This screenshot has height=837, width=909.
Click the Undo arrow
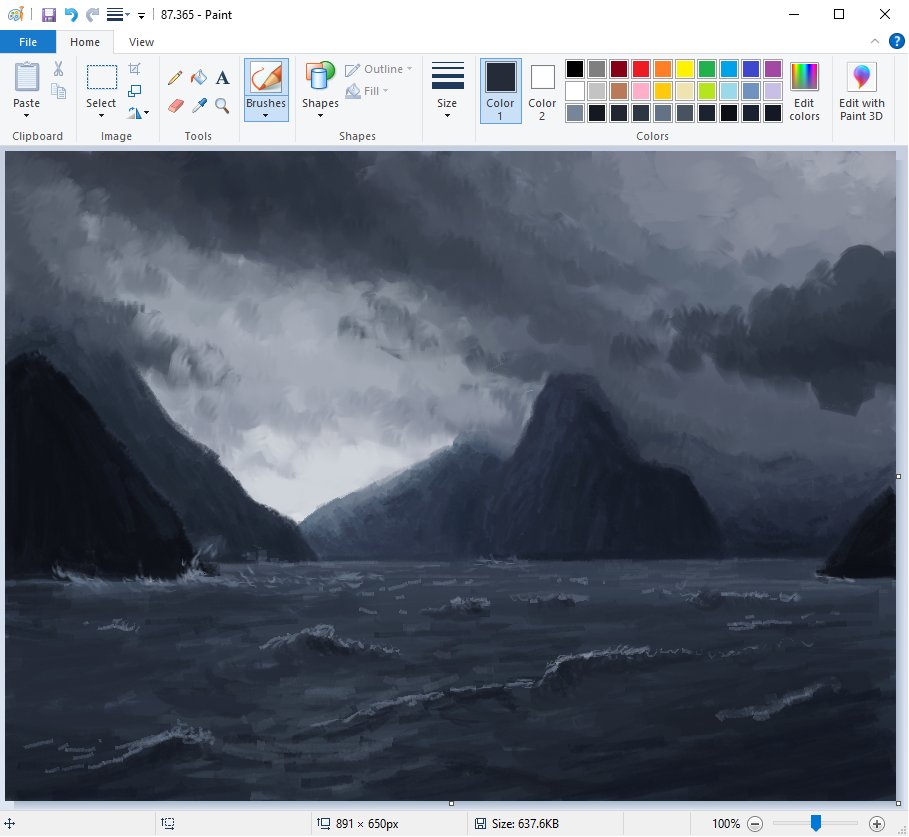pos(71,14)
